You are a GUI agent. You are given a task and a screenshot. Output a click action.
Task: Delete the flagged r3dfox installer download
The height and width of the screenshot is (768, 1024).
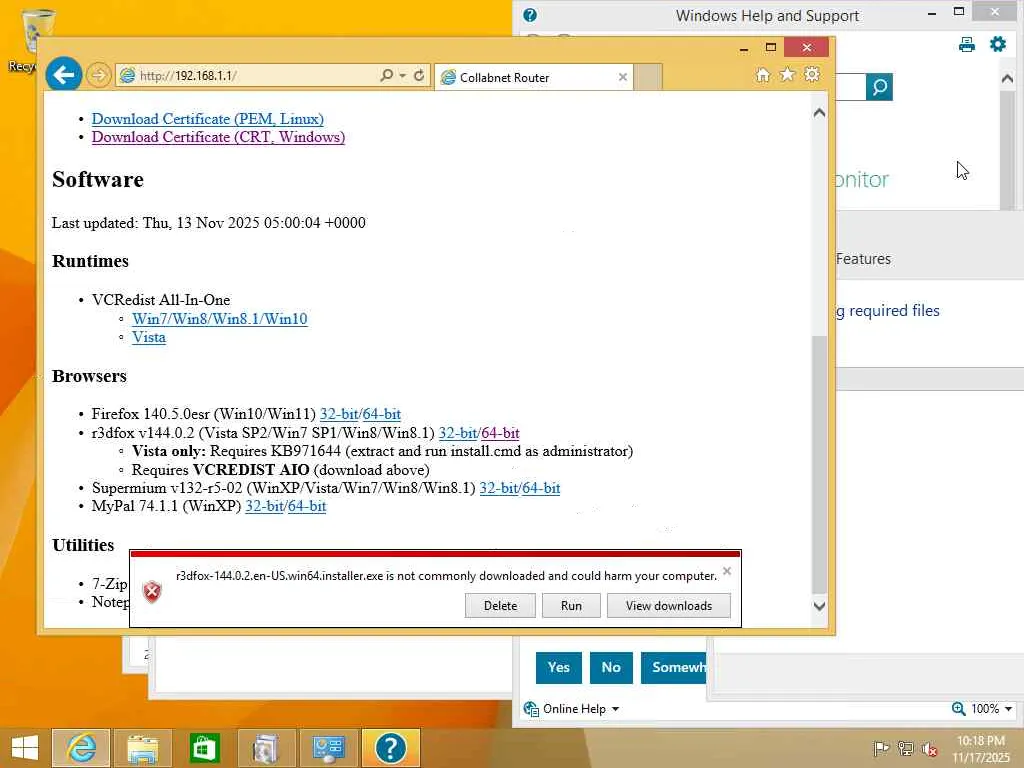point(500,605)
